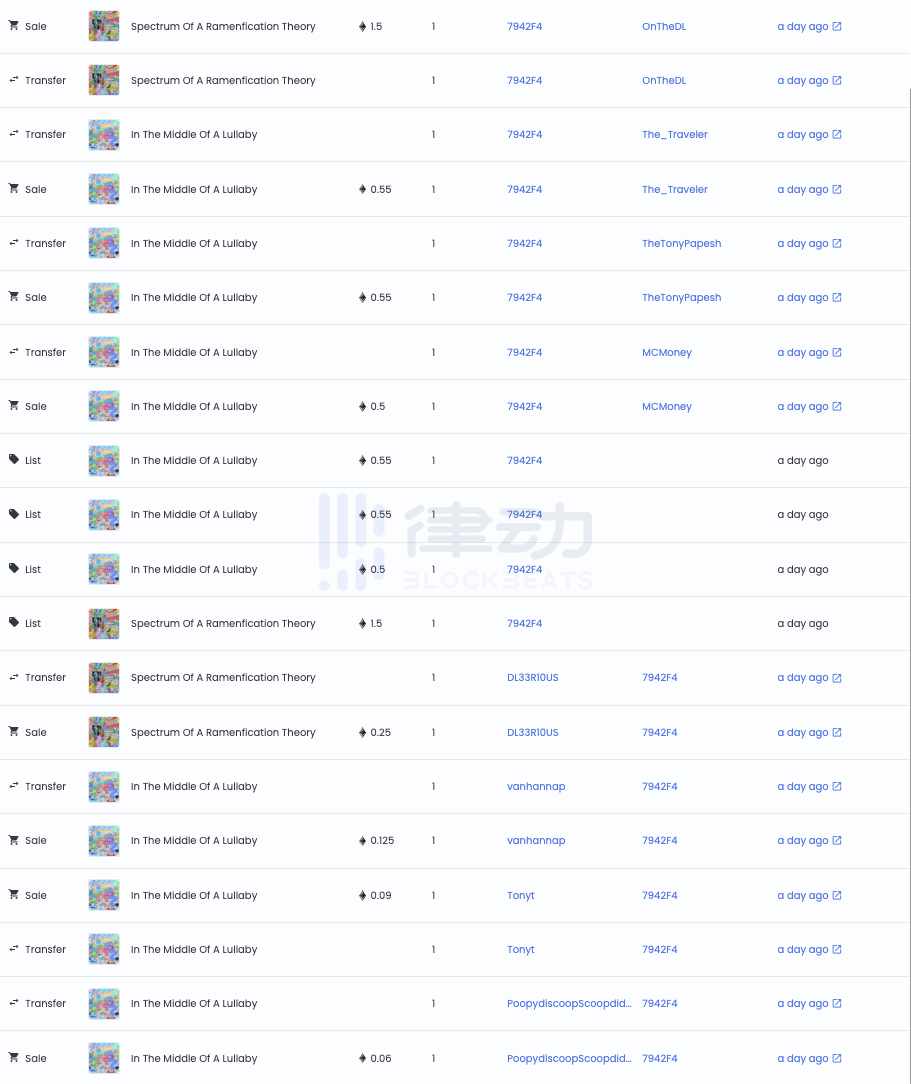
Task: Click 'In The Middle Of A Lullaby' in MCMoney Sale row
Action: [194, 406]
